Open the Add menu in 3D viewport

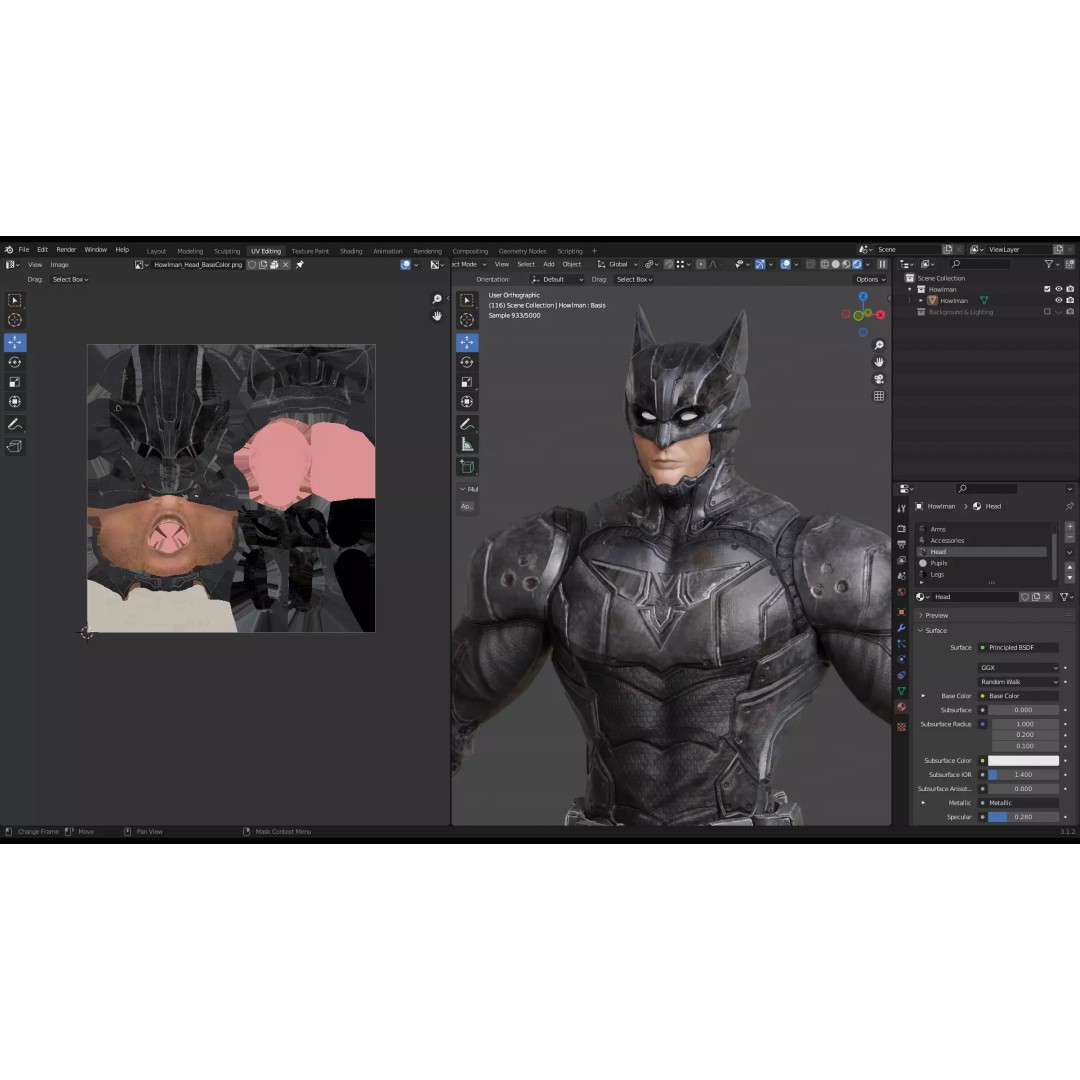[548, 264]
